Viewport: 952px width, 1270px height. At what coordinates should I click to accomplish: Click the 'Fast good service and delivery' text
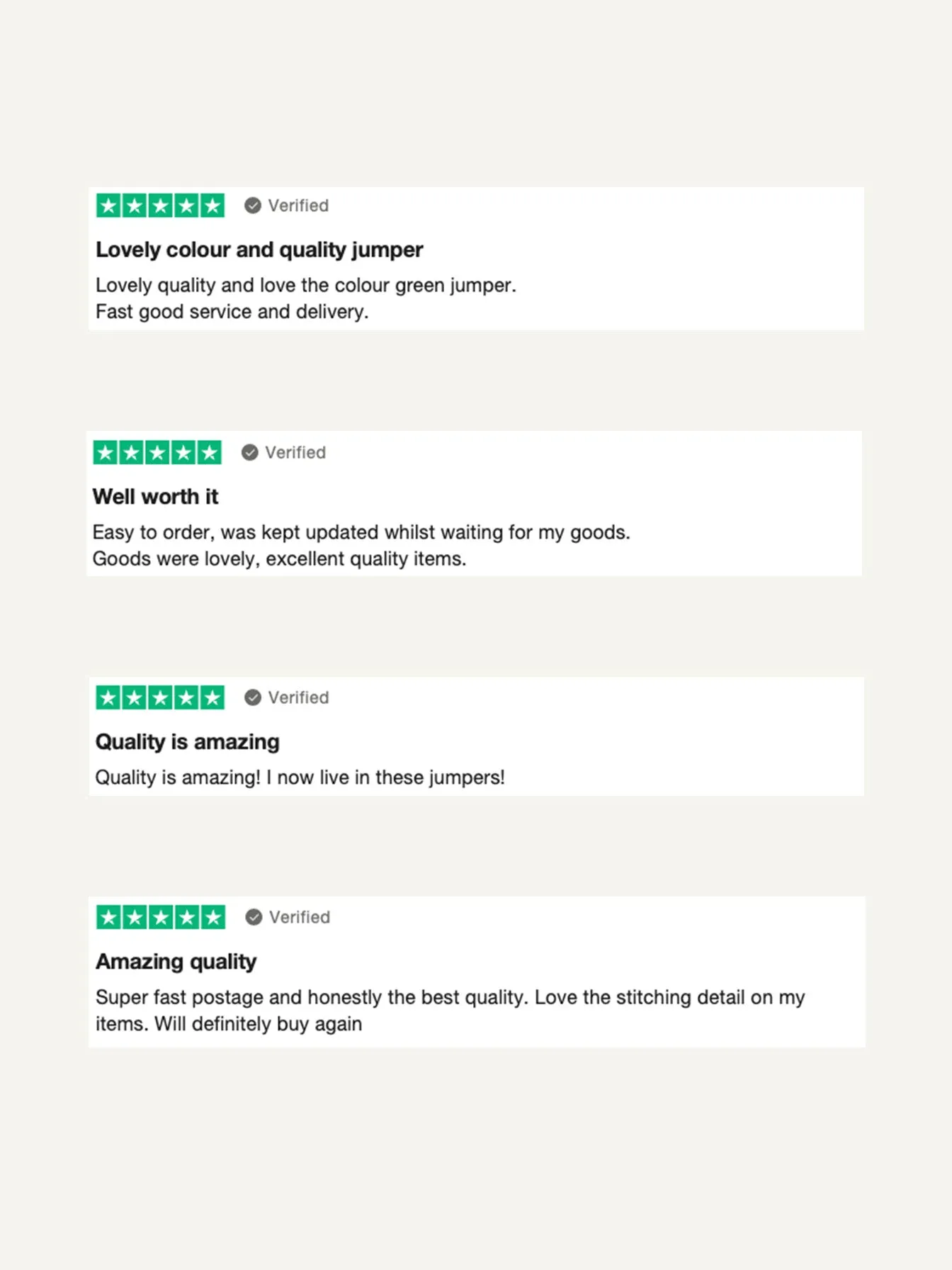pos(232,312)
